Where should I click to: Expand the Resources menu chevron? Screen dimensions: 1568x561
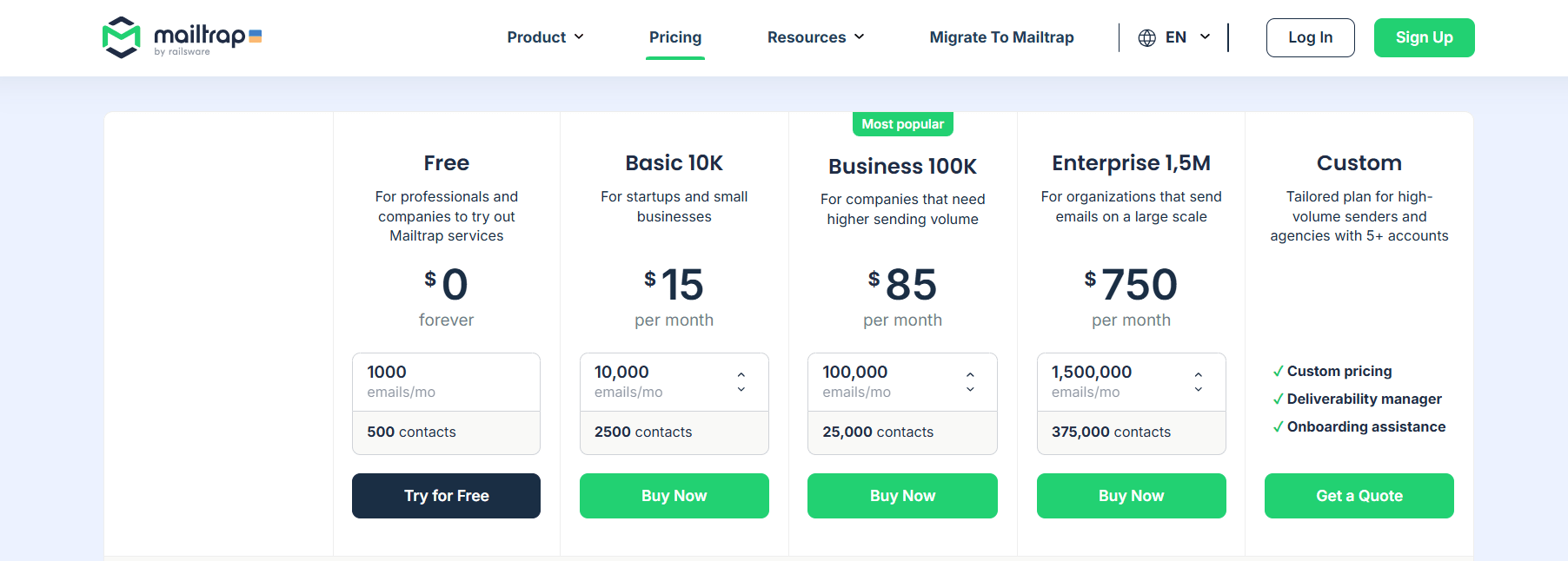click(x=860, y=36)
